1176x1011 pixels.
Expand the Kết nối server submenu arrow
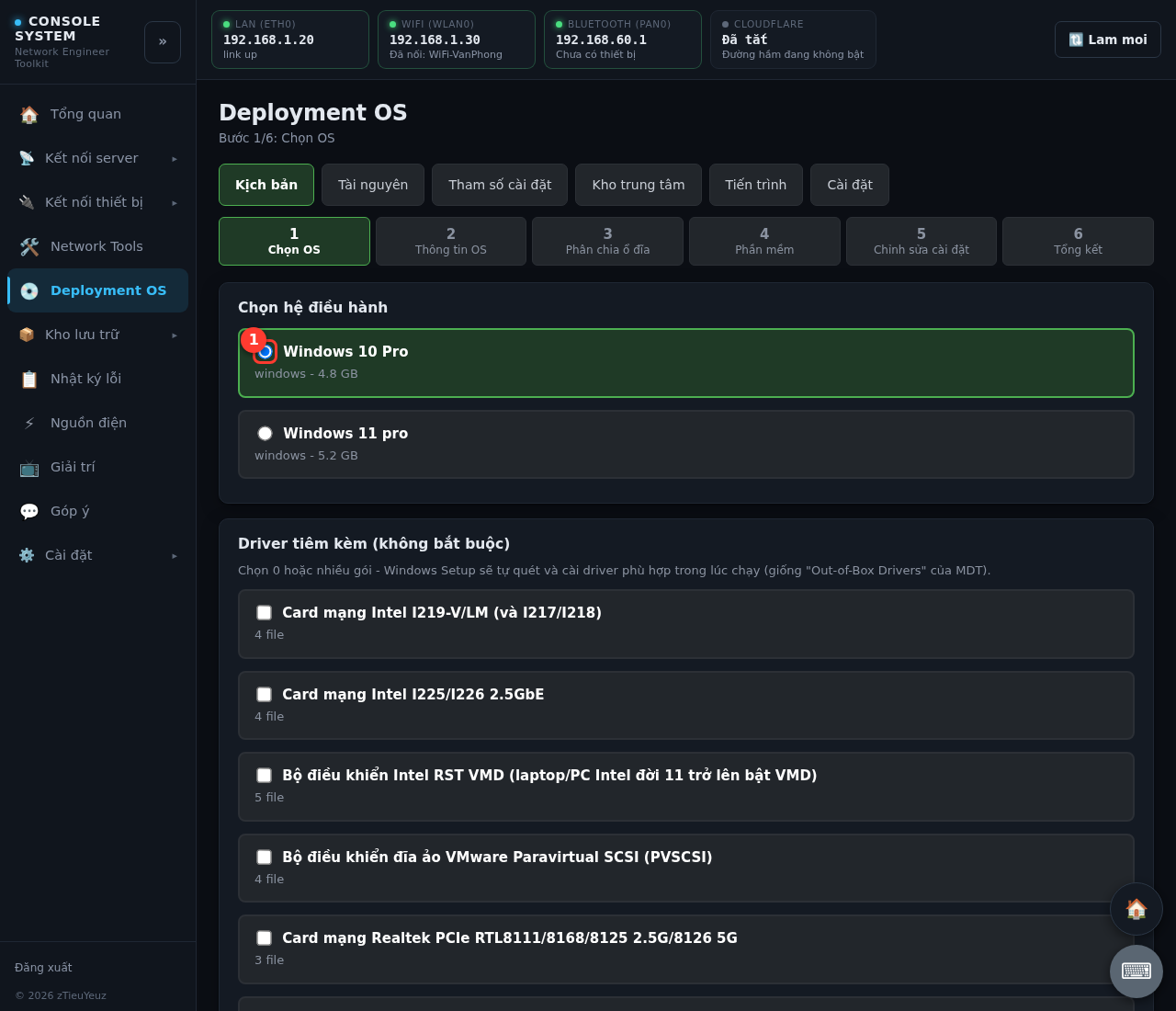point(175,158)
